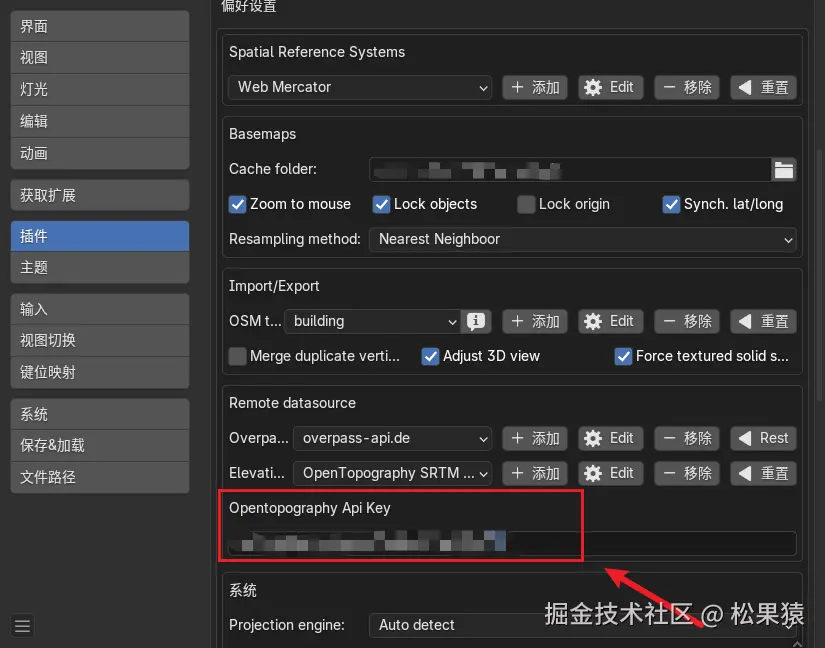
Task: Disable Lock objects checkbox
Action: [381, 204]
